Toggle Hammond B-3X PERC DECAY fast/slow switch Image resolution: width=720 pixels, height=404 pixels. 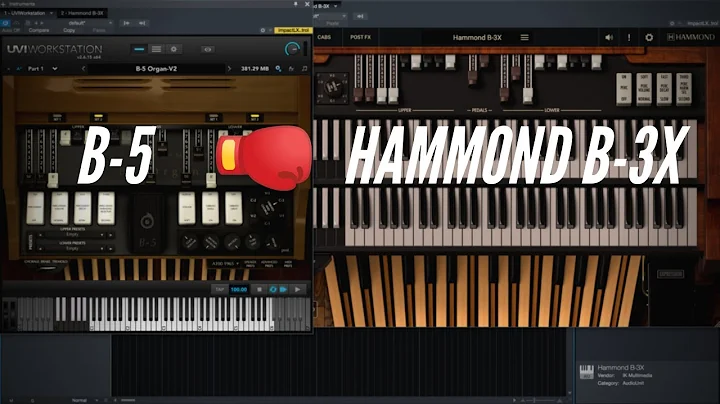tap(664, 89)
